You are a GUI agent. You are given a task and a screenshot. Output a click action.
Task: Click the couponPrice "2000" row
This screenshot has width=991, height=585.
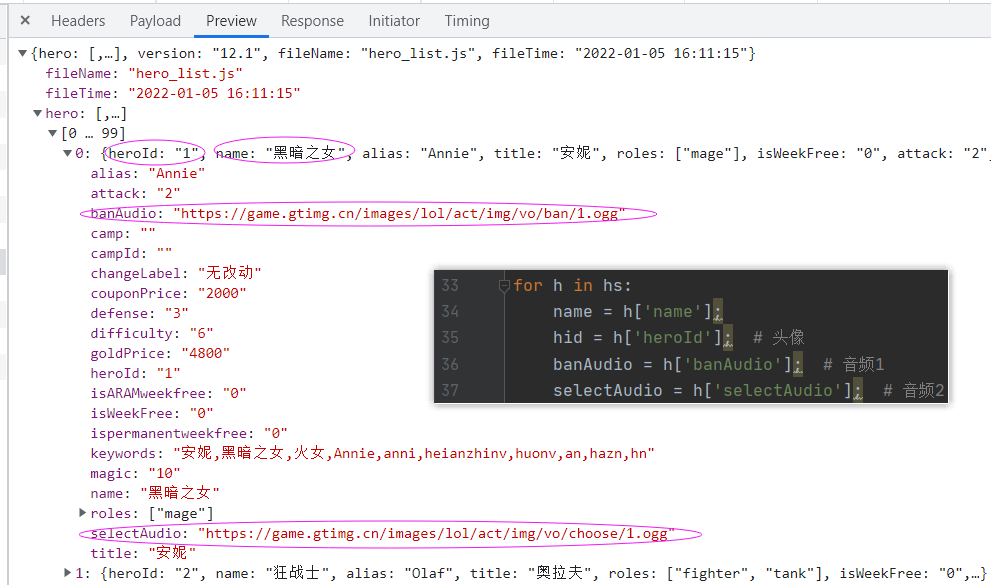point(168,294)
